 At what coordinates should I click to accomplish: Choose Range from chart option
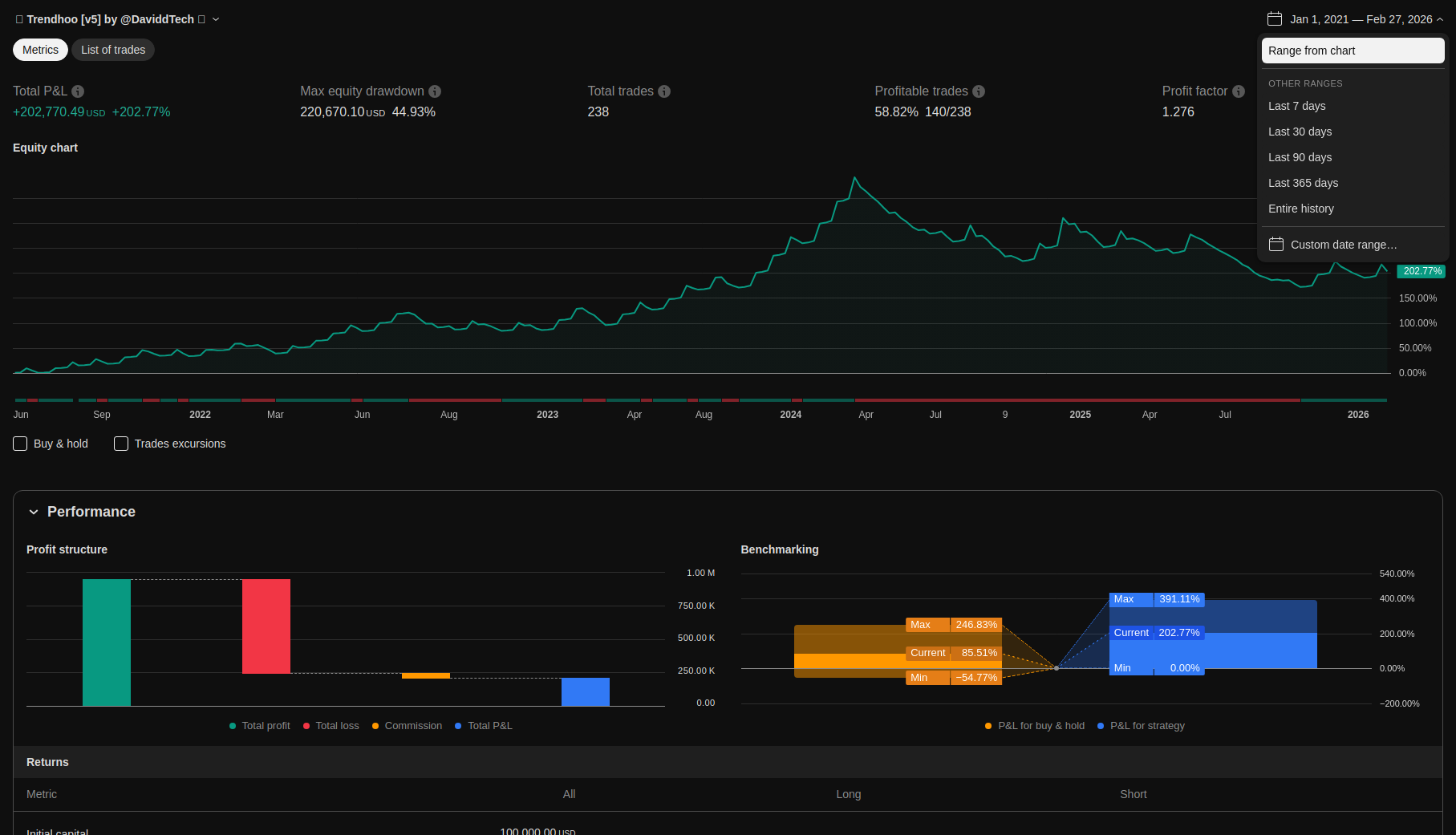(1353, 51)
